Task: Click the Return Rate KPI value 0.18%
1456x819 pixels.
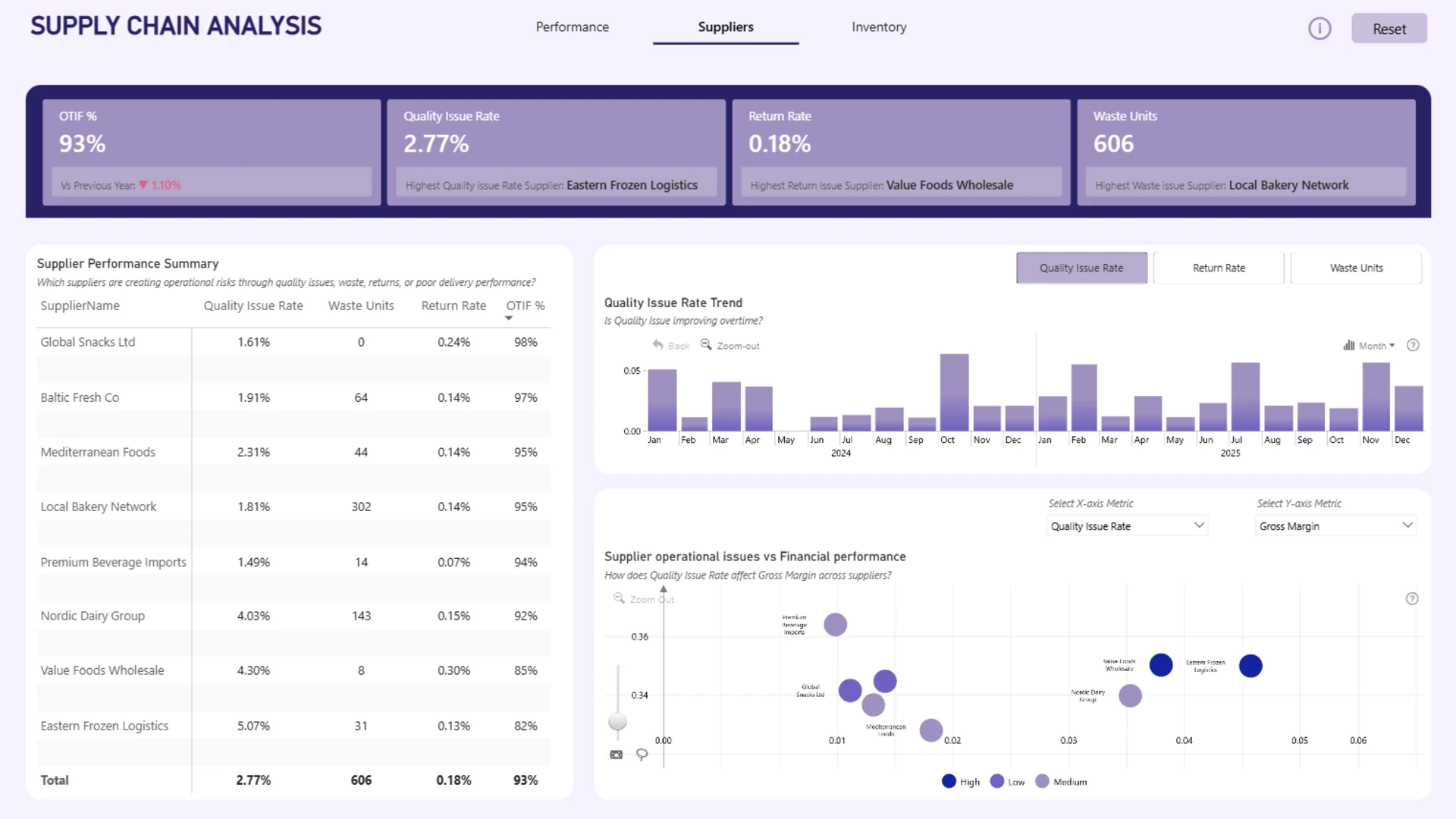Action: tap(780, 143)
